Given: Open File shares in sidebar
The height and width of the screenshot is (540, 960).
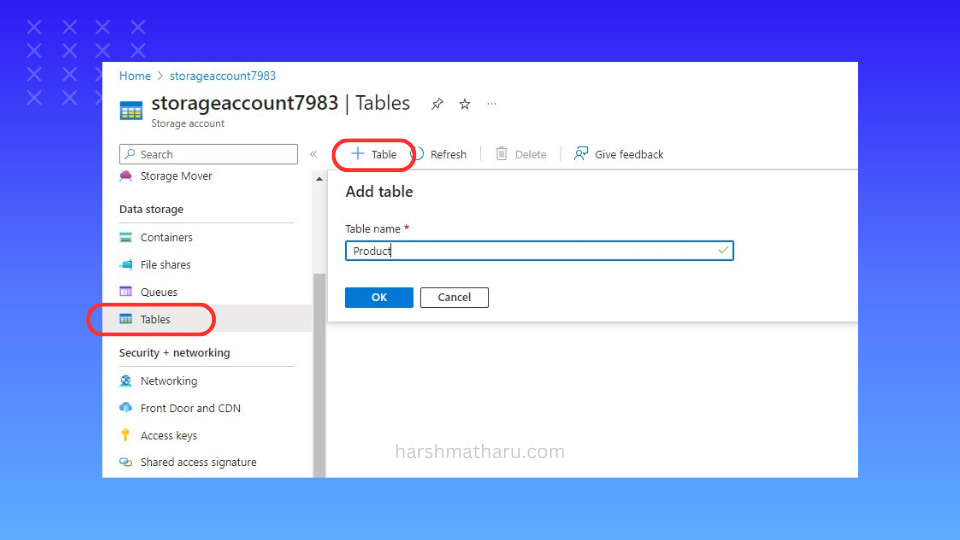Looking at the screenshot, I should (x=165, y=265).
